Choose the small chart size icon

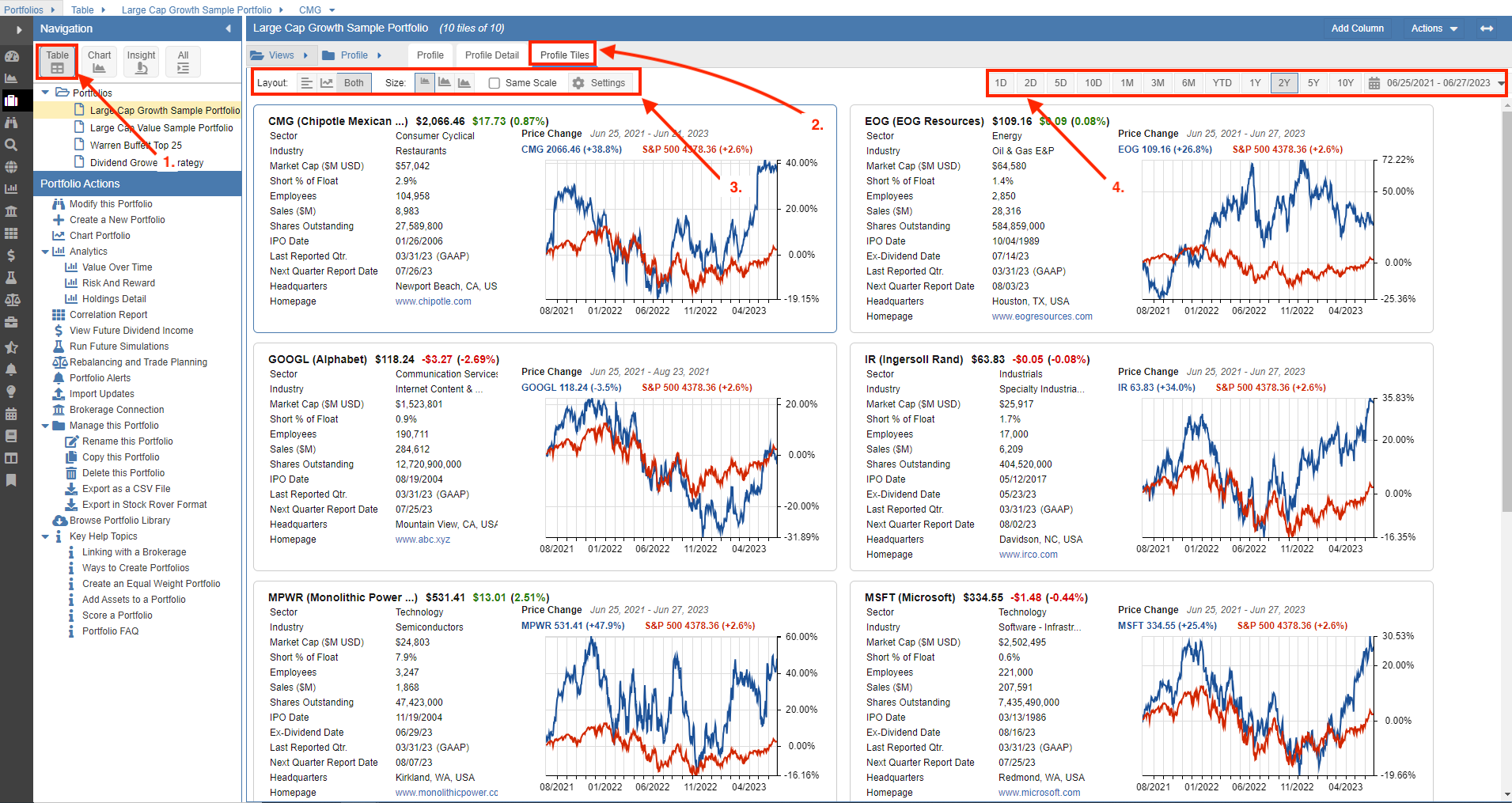425,82
